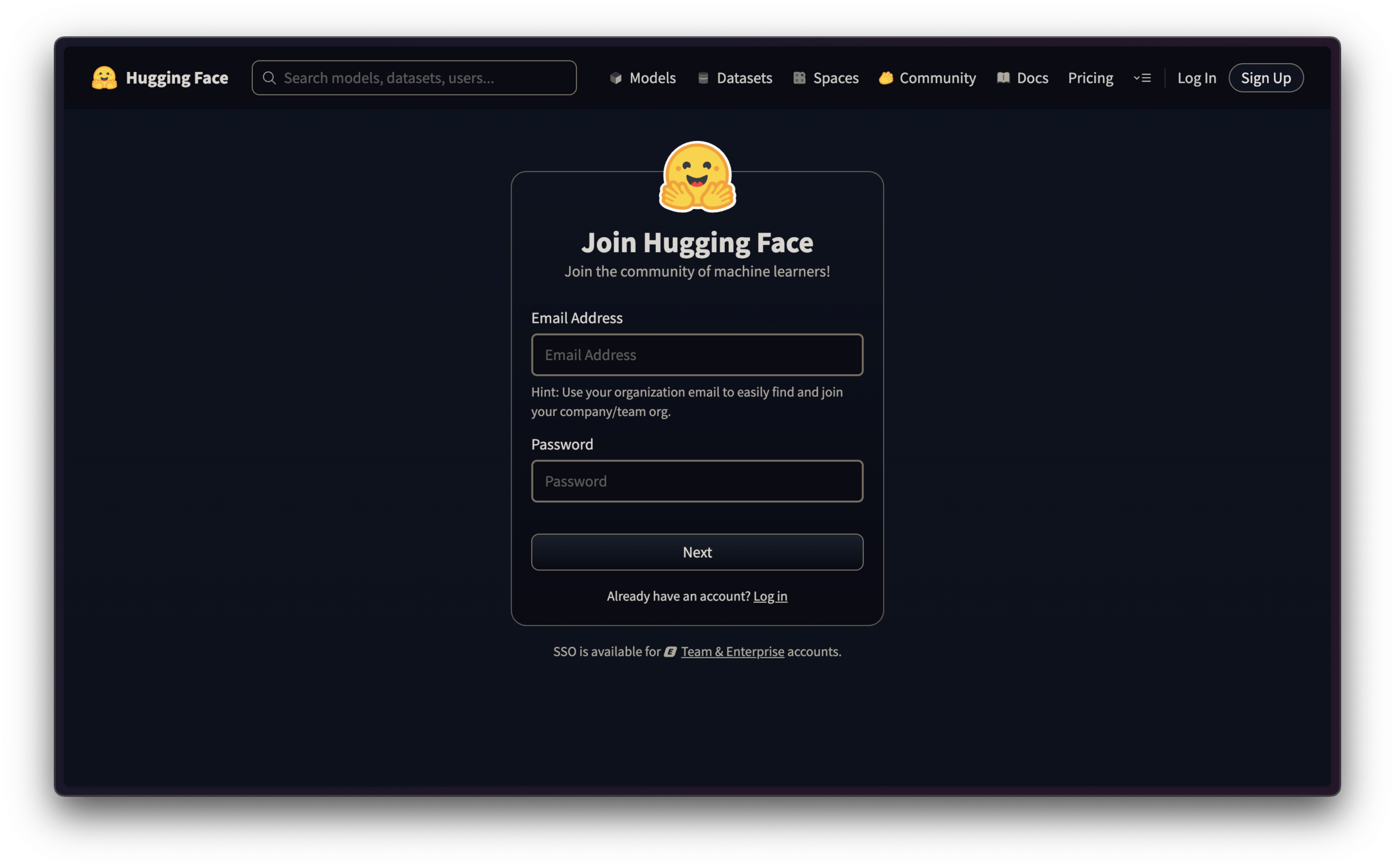
Task: Click the search magnifier icon
Action: [x=269, y=78]
